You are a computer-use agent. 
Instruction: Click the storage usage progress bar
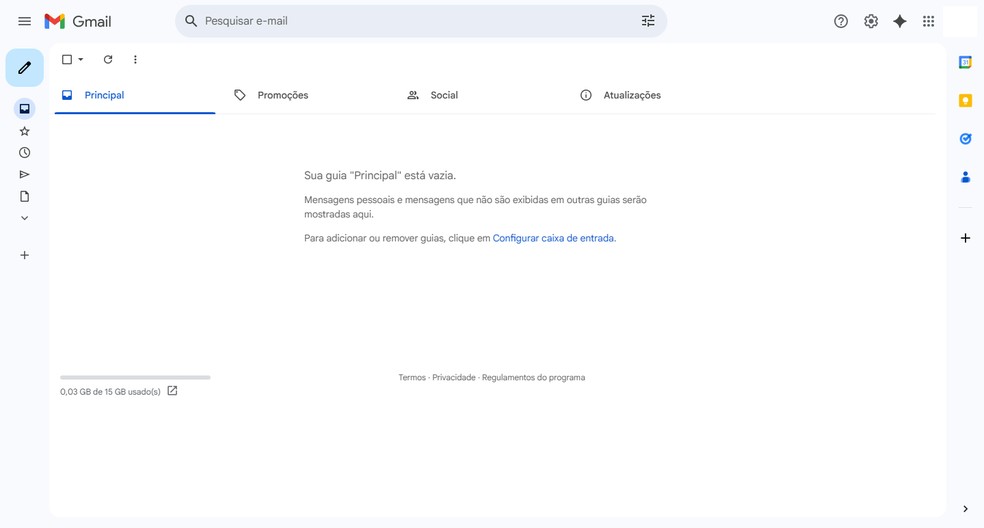coord(136,377)
